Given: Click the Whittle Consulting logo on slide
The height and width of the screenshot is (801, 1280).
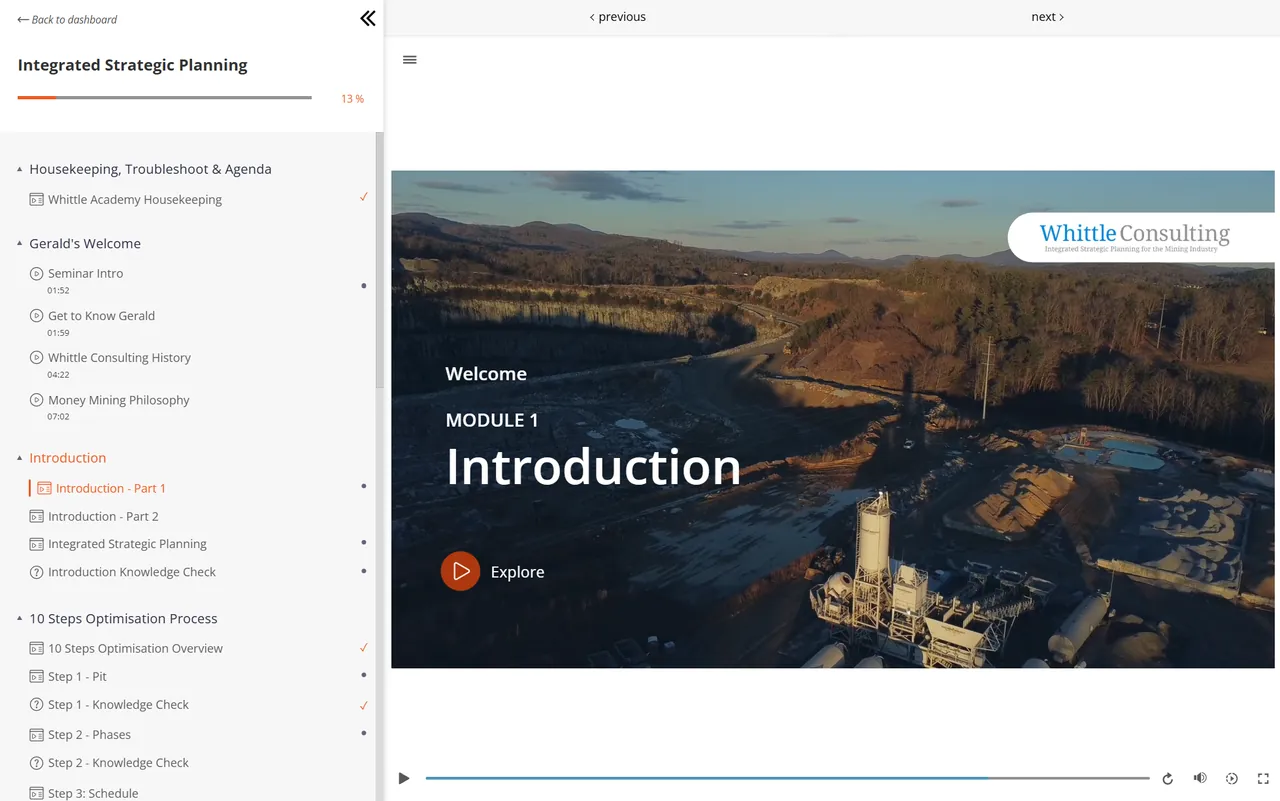Looking at the screenshot, I should 1135,237.
